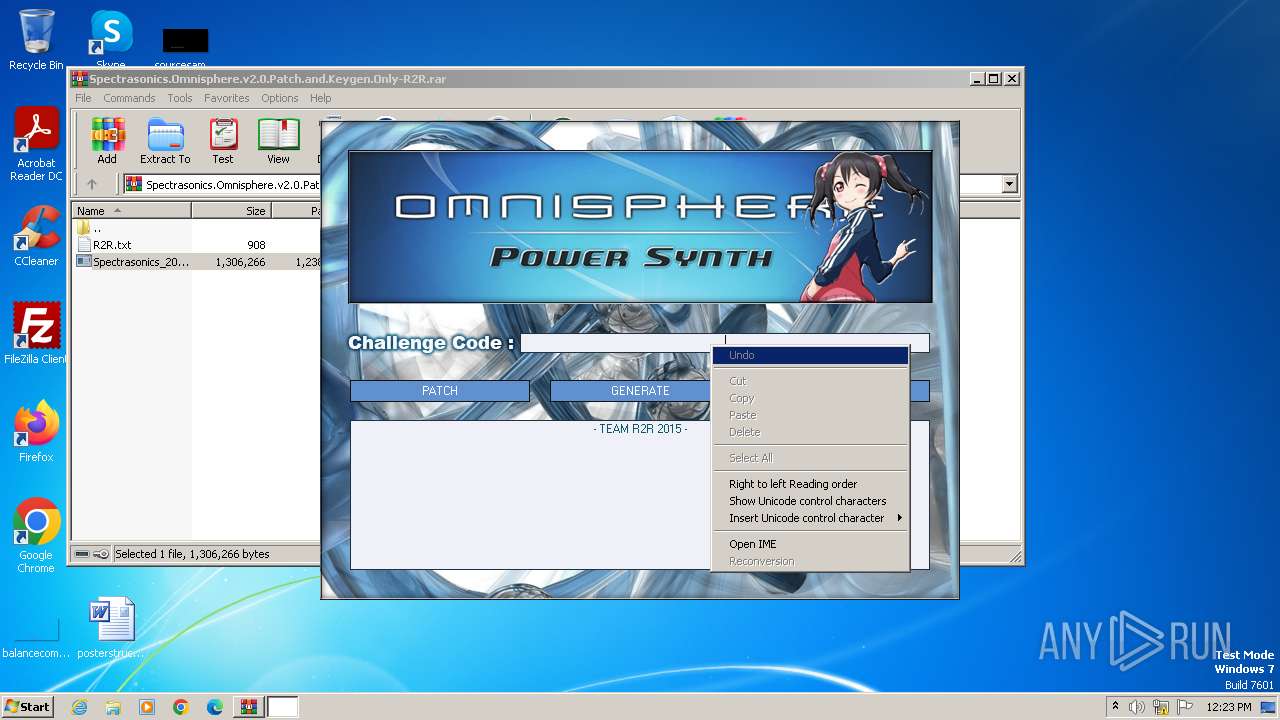Image resolution: width=1280 pixels, height=720 pixels.
Task: Open WinRAR Commands menu
Action: pos(129,98)
